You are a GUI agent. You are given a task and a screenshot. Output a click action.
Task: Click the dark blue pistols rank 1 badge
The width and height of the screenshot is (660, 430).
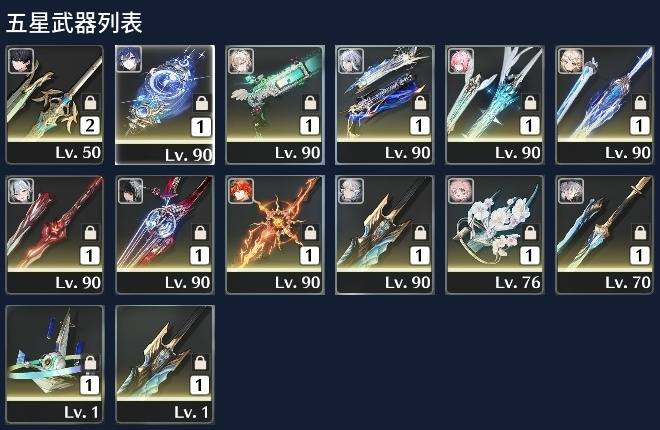419,125
